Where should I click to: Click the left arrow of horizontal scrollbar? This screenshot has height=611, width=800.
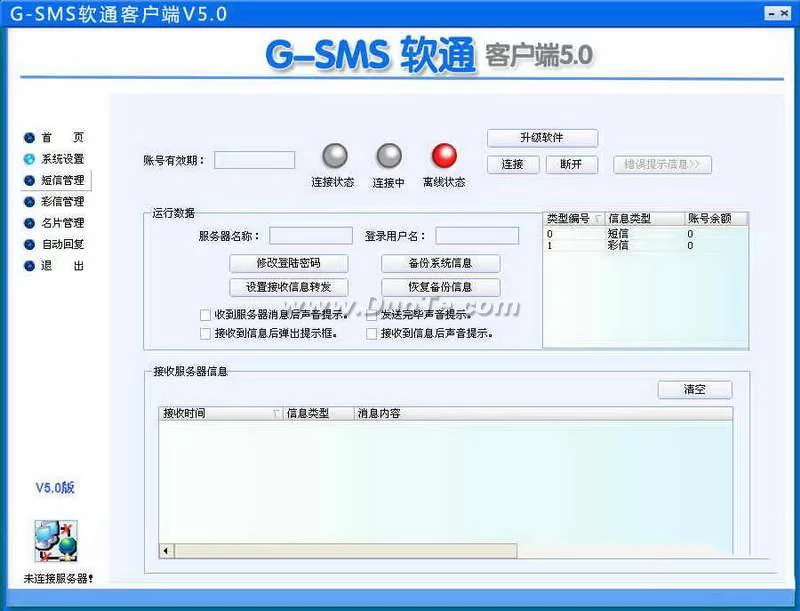166,551
